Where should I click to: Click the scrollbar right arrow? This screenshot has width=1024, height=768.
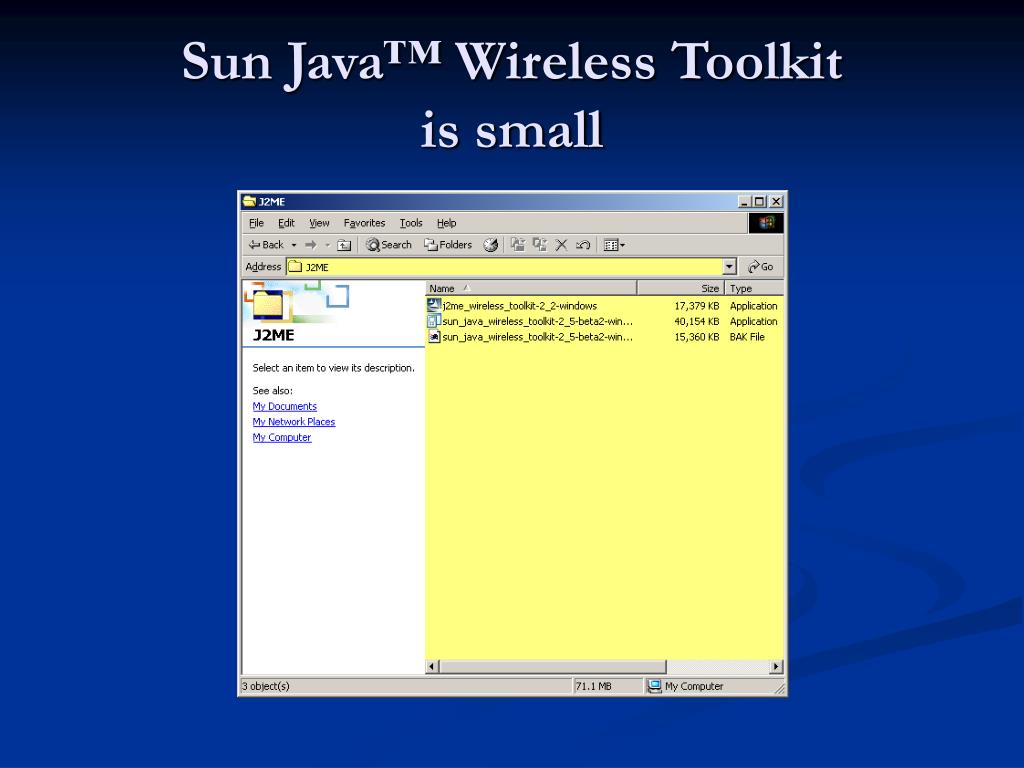point(776,667)
